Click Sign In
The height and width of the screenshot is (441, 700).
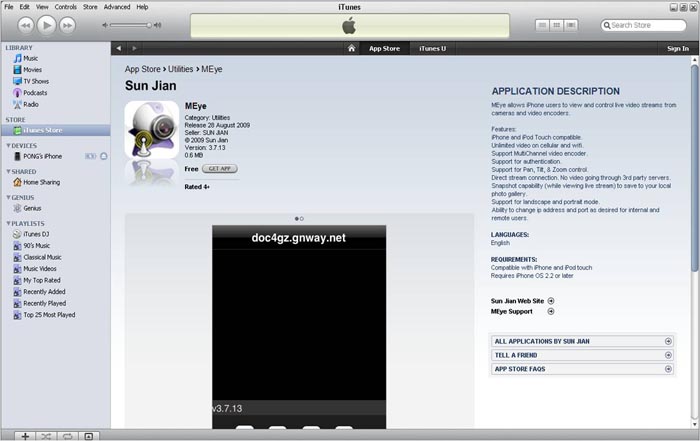click(x=678, y=48)
